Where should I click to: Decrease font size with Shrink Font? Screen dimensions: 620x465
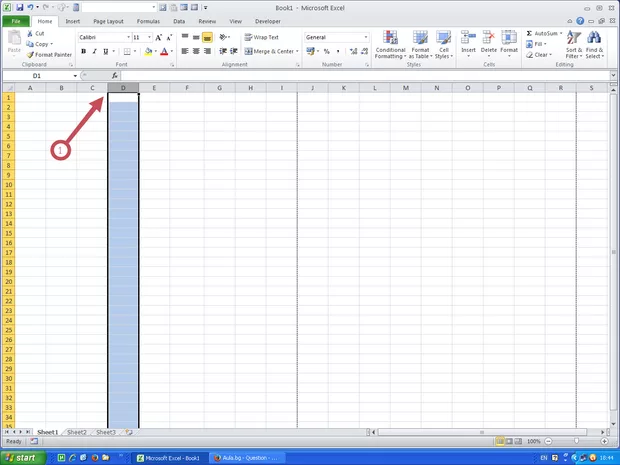coord(169,37)
